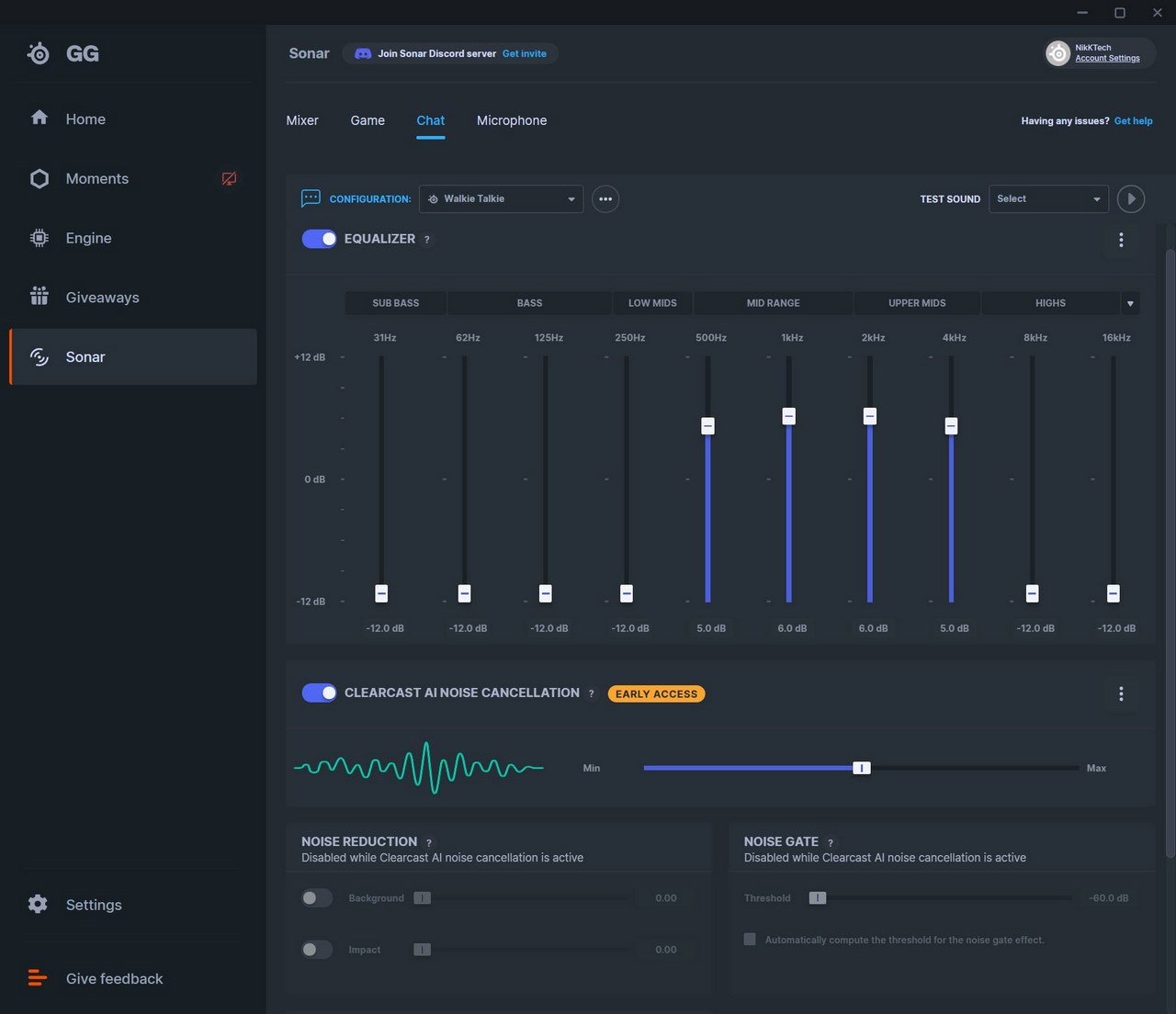Select the HIGHS band header
This screenshot has width=1176, height=1014.
point(1050,303)
